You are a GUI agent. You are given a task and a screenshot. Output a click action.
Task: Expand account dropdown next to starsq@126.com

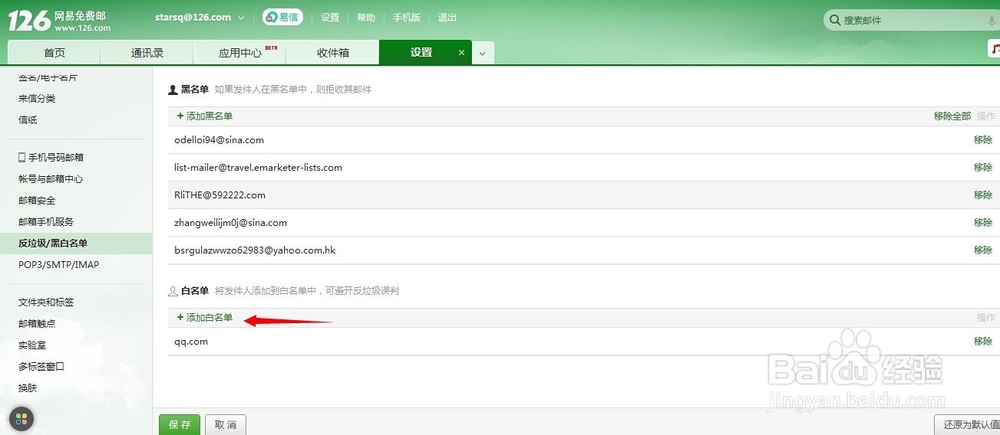pyautogui.click(x=241, y=18)
